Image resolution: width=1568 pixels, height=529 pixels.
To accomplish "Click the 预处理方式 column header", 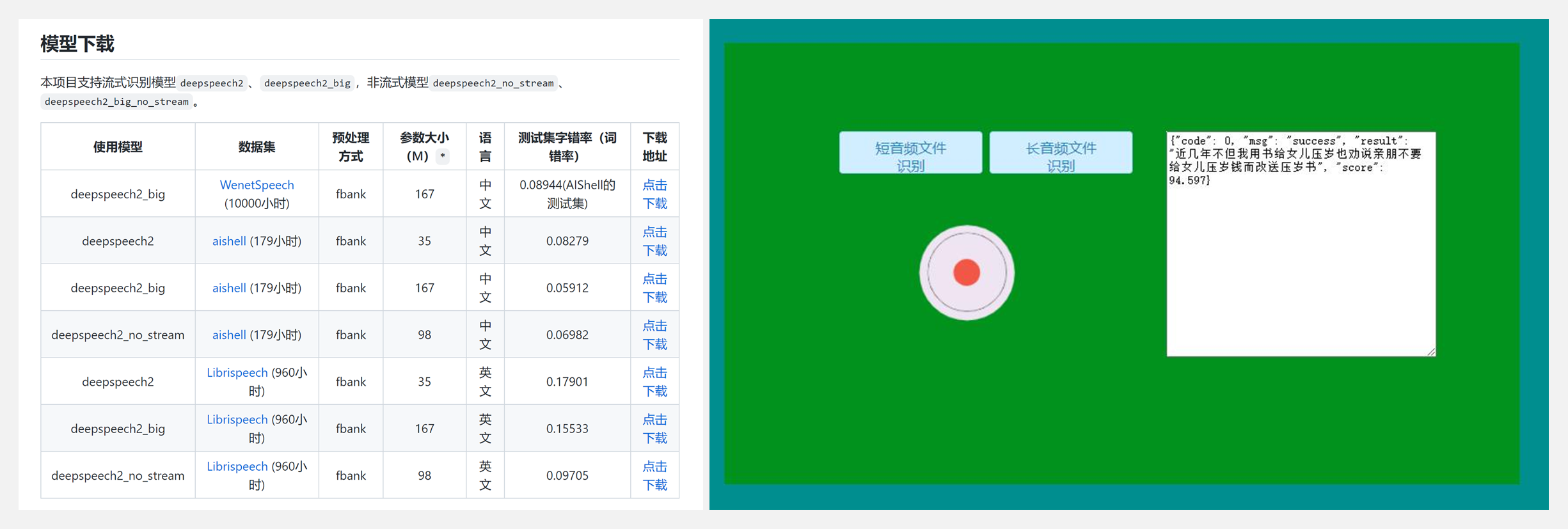I will pyautogui.click(x=351, y=147).
